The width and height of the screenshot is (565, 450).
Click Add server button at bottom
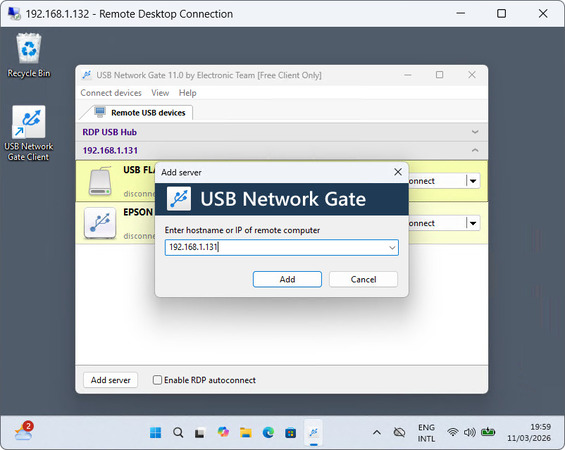(x=110, y=380)
